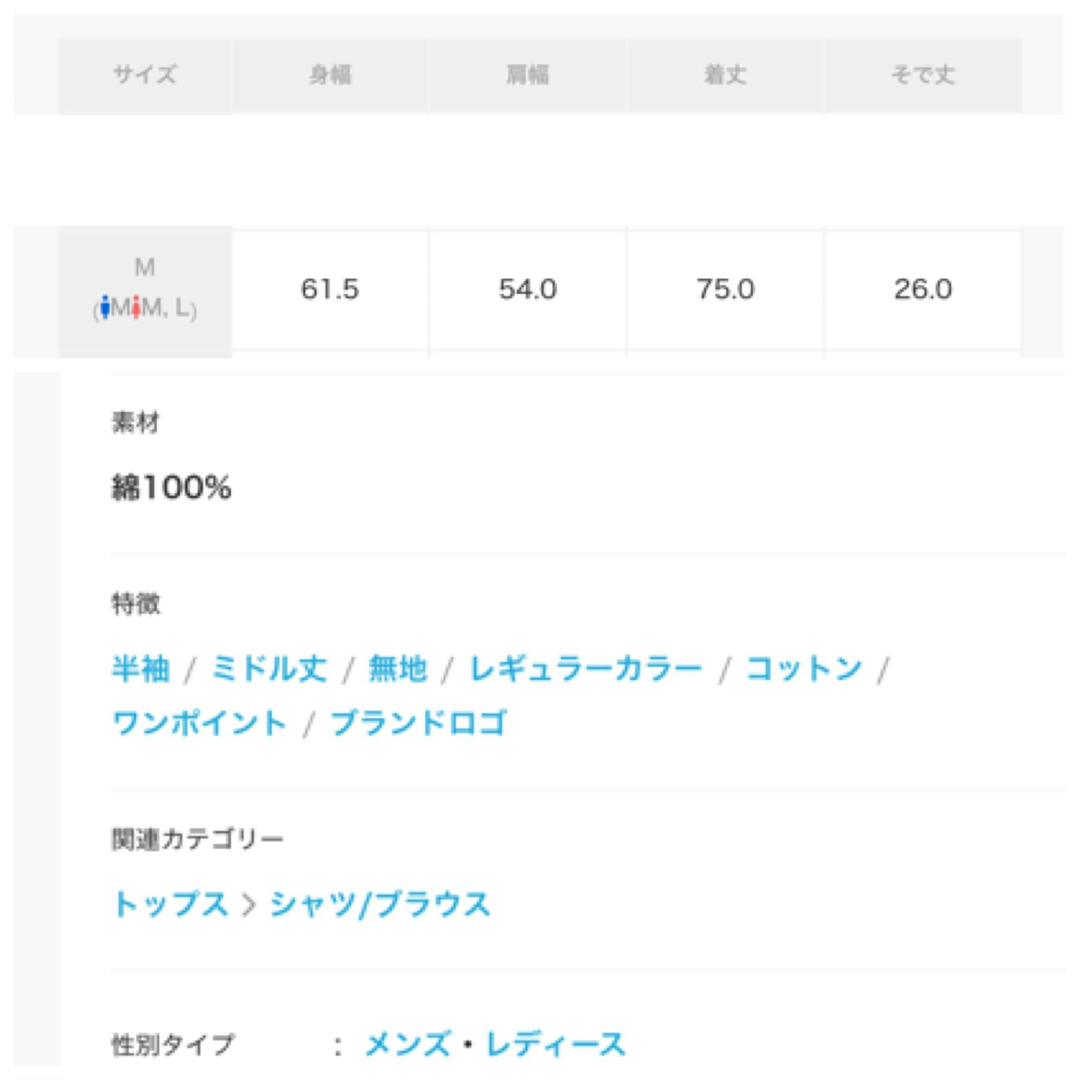Image resolution: width=1080 pixels, height=1080 pixels.
Task: Click the blue male figure icon
Action: tap(105, 307)
